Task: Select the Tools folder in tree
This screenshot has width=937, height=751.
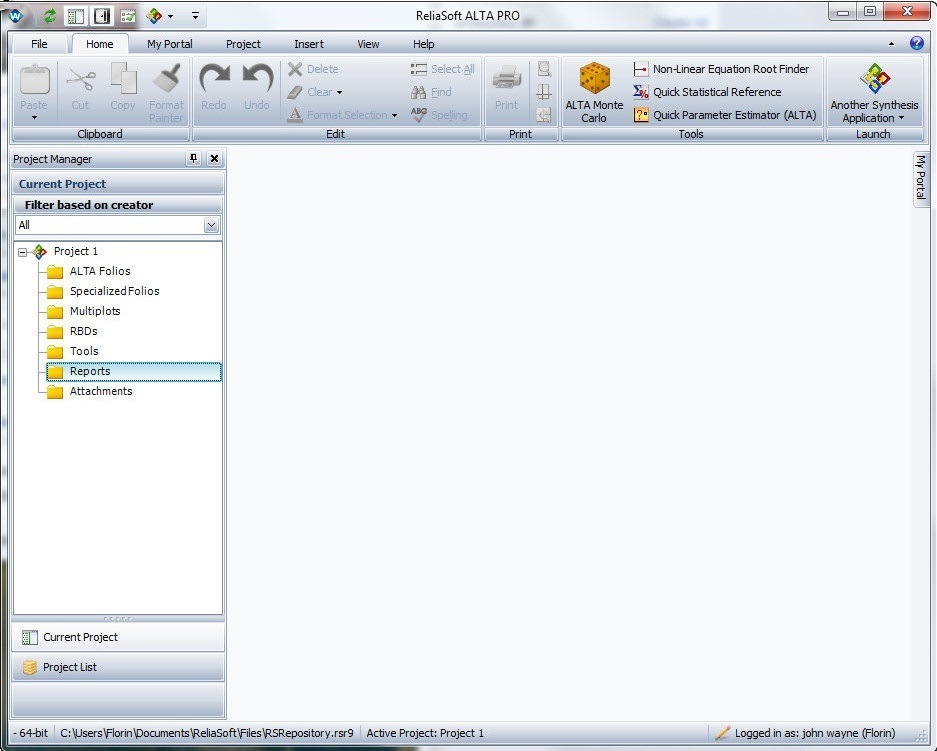Action: point(84,351)
